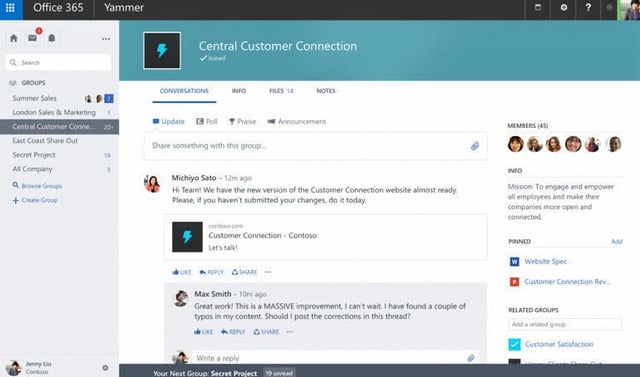Open the inbox envelope icon
640x377 pixels.
(x=33, y=38)
